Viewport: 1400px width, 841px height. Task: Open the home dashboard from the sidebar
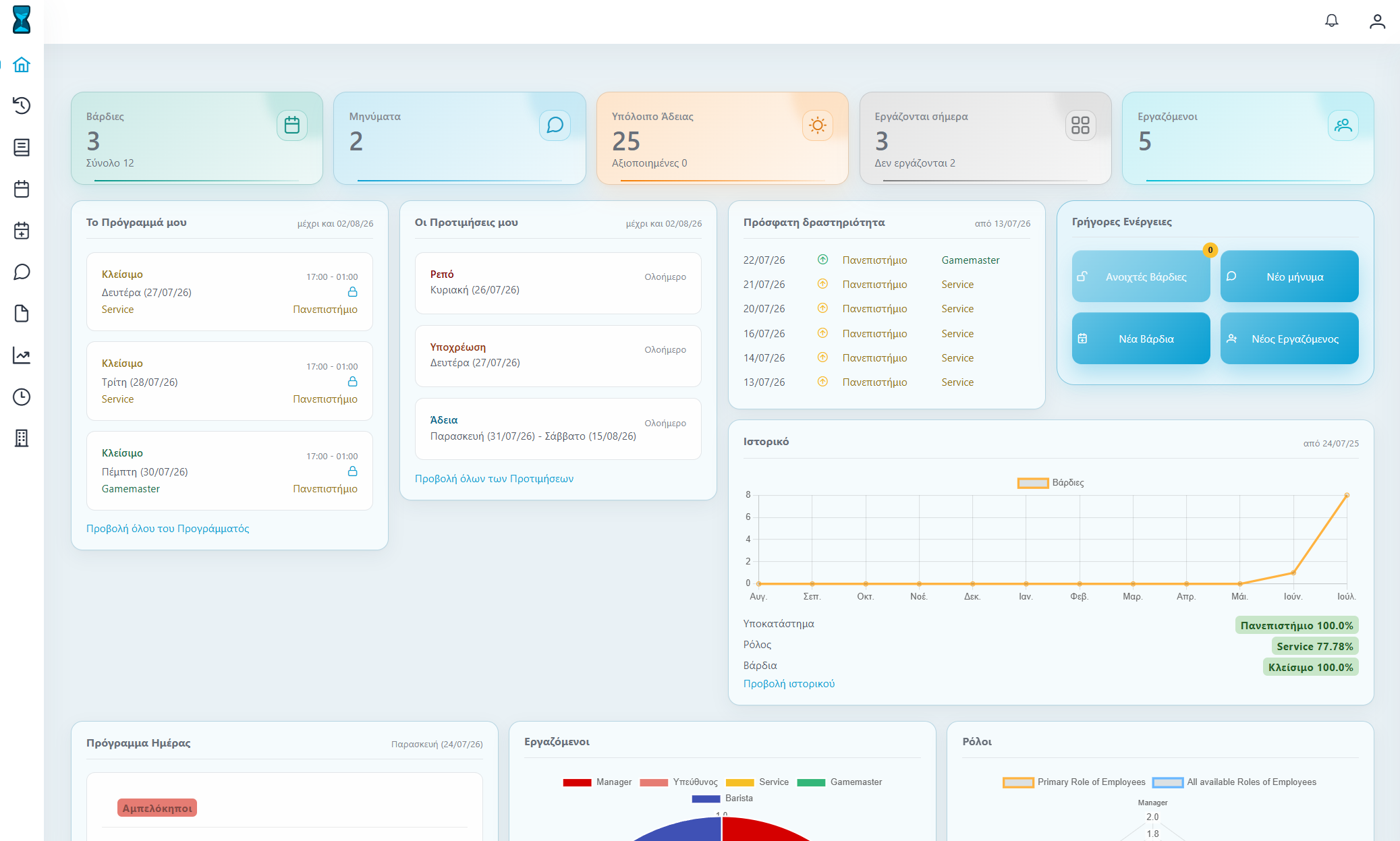pyautogui.click(x=22, y=65)
